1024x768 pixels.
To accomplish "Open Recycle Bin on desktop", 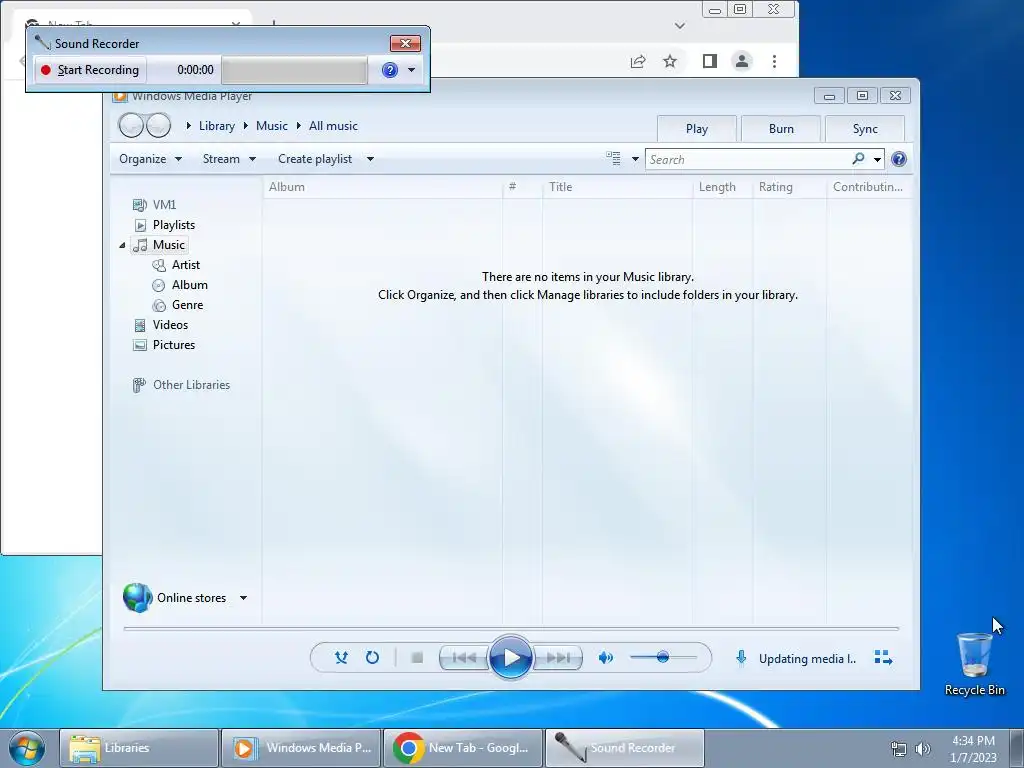I will click(974, 664).
